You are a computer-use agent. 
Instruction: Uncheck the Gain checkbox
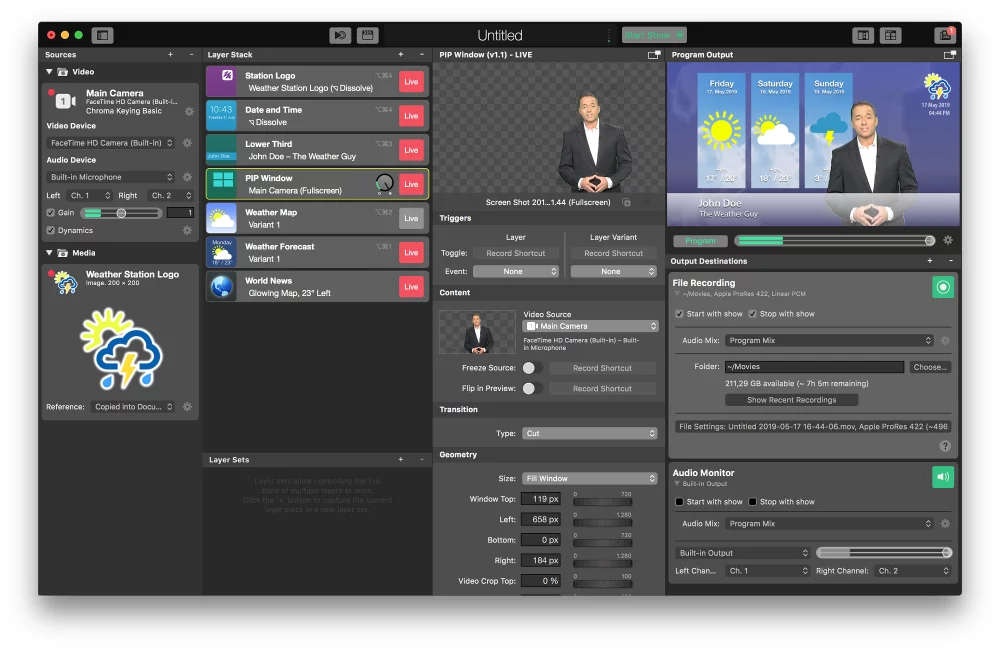point(50,212)
